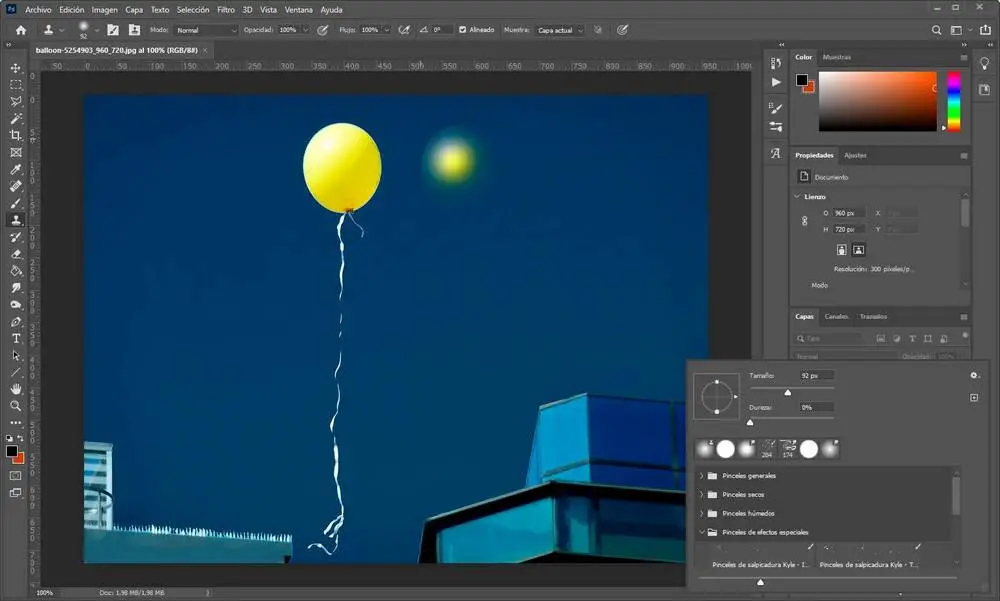Image resolution: width=1000 pixels, height=601 pixels.
Task: Collapse Pinceles de efectos especiales folder
Action: (x=702, y=532)
